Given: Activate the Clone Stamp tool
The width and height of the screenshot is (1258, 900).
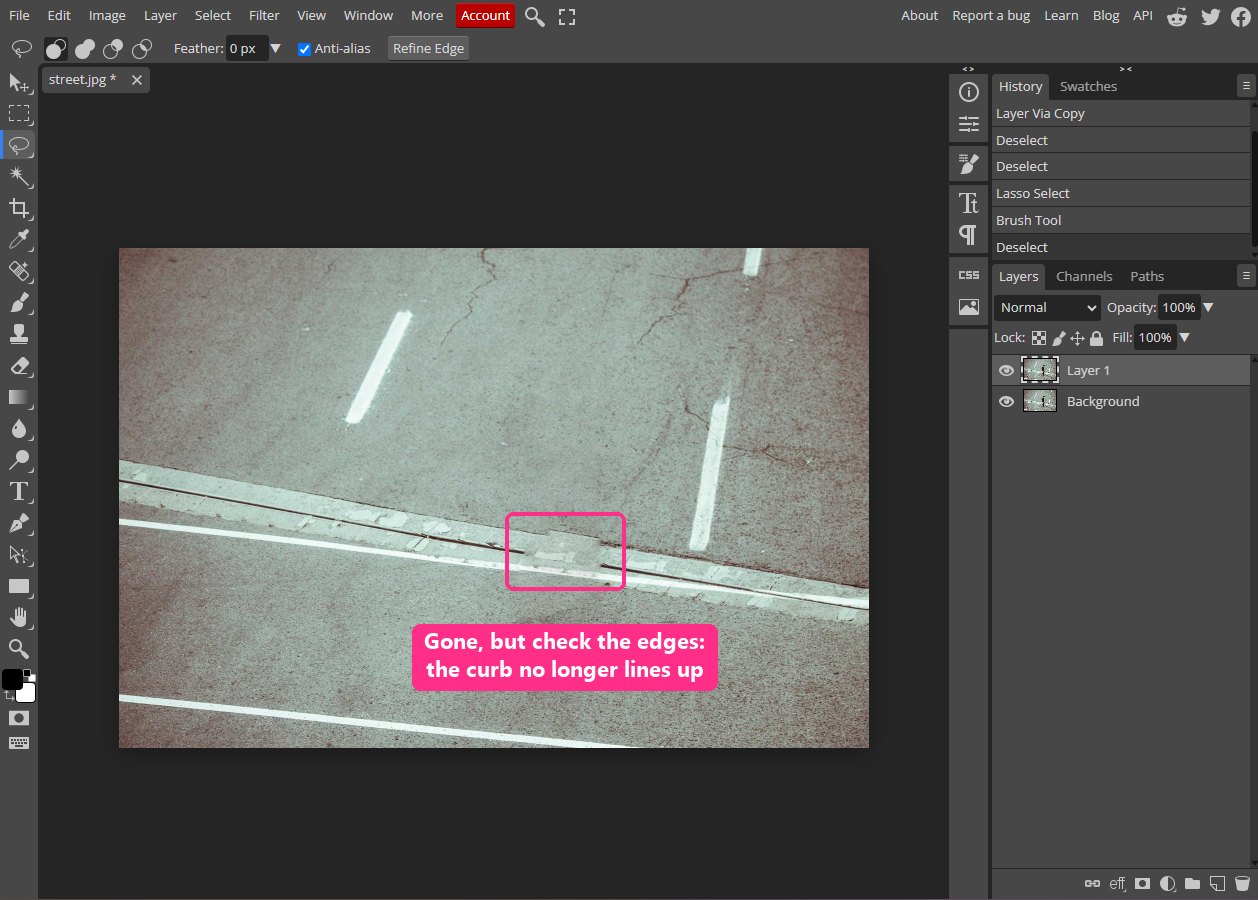Looking at the screenshot, I should (19, 334).
